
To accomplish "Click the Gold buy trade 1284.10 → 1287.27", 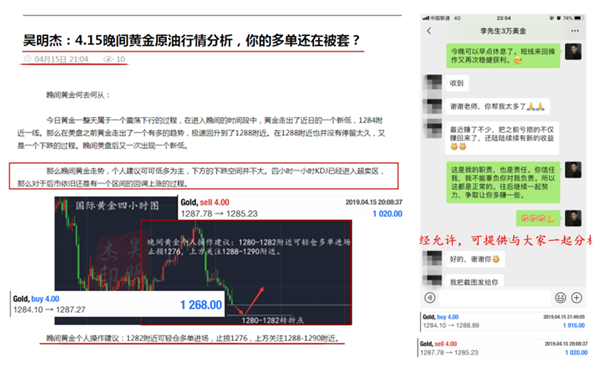I will click(x=117, y=304).
